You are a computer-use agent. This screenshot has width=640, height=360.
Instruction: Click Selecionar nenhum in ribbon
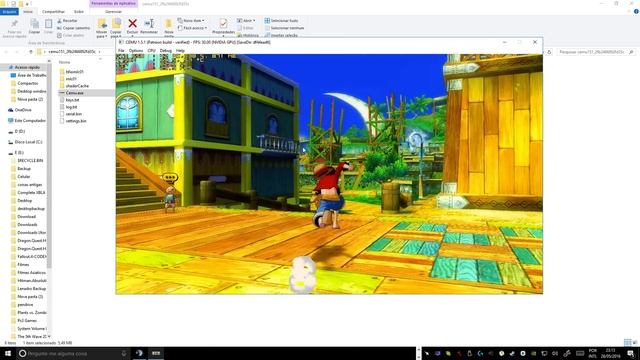pos(284,28)
